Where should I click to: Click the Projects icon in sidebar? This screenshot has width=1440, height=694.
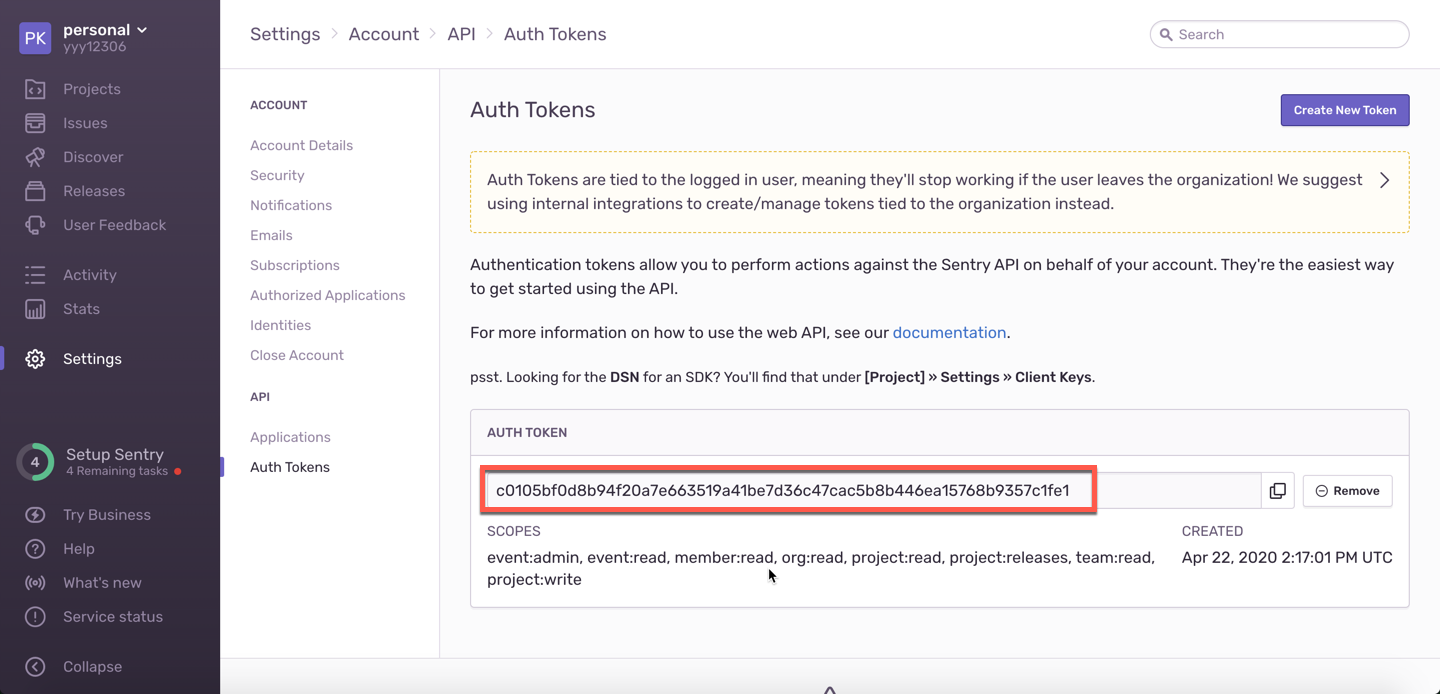click(x=35, y=89)
